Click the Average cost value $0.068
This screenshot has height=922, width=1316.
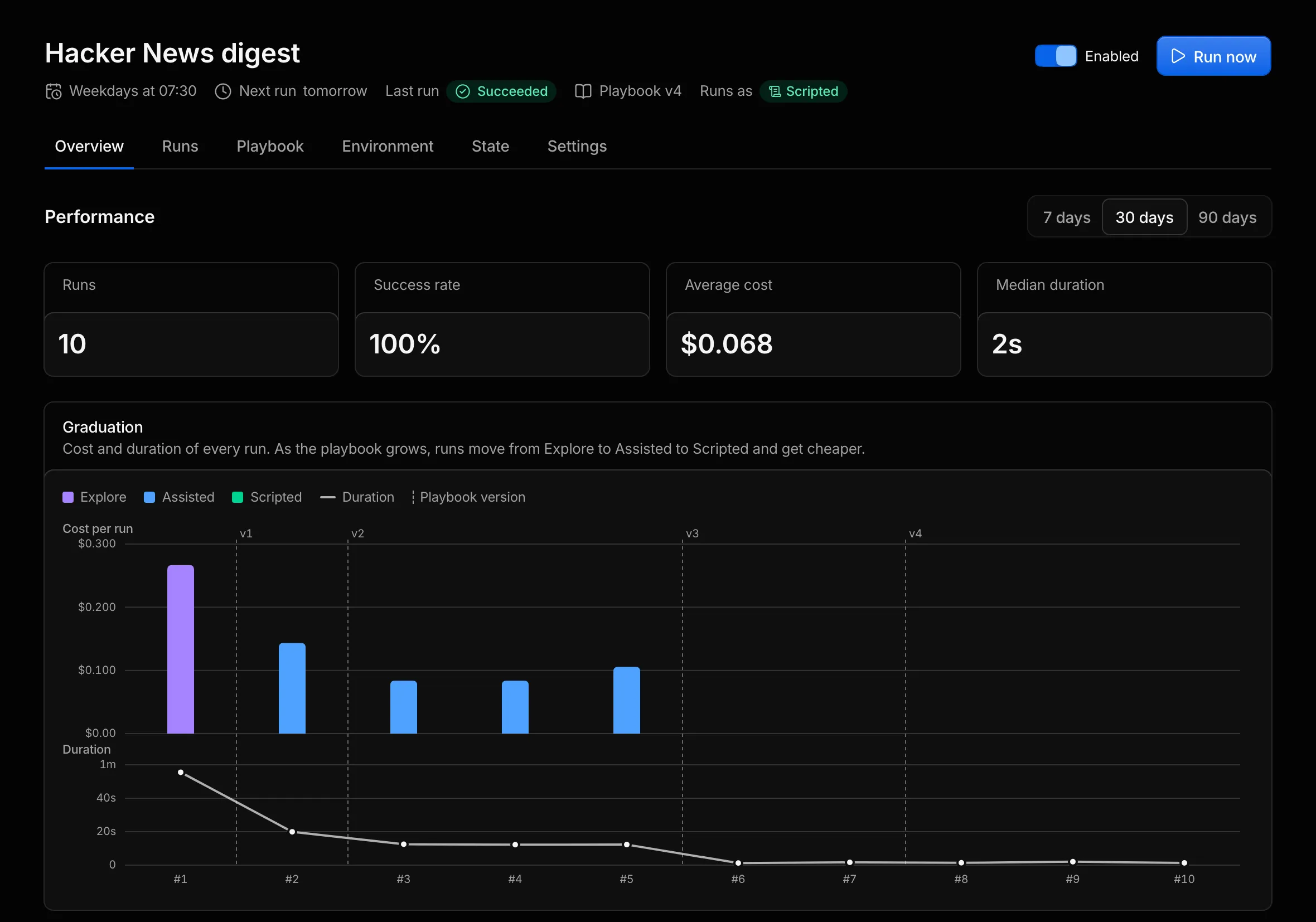727,344
